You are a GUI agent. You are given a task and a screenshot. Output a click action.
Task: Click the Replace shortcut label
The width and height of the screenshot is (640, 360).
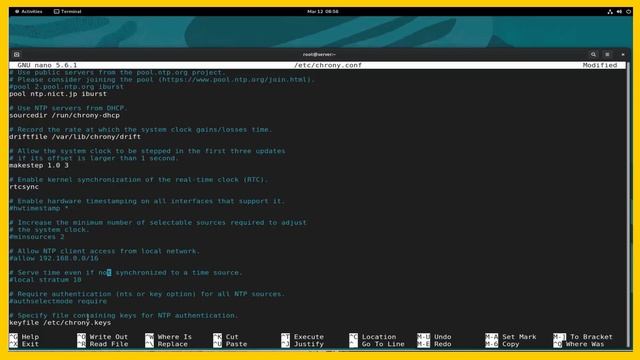pyautogui.click(x=172, y=344)
